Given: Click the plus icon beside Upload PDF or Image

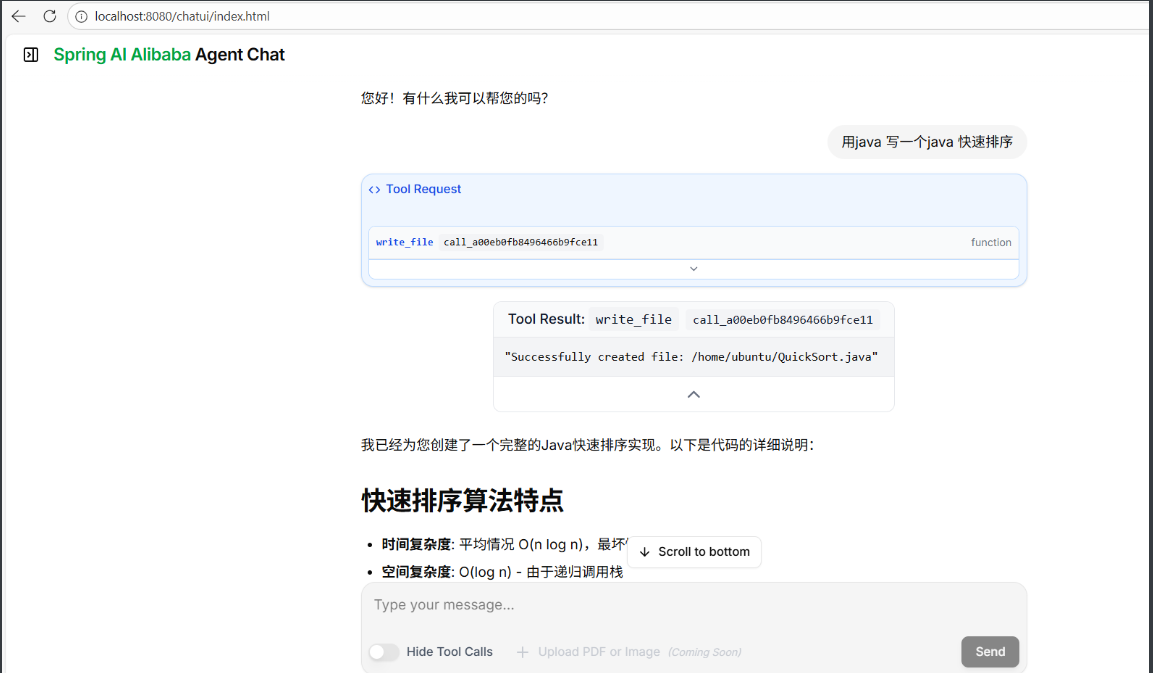Looking at the screenshot, I should (522, 652).
